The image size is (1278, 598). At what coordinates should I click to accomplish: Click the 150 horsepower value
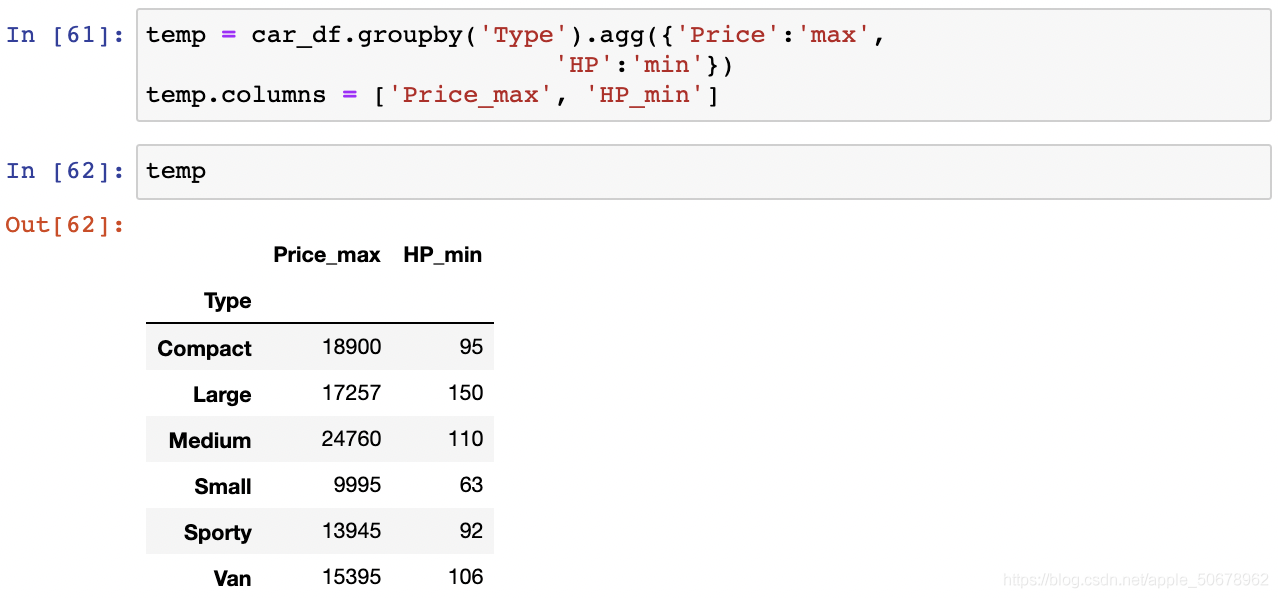point(465,393)
